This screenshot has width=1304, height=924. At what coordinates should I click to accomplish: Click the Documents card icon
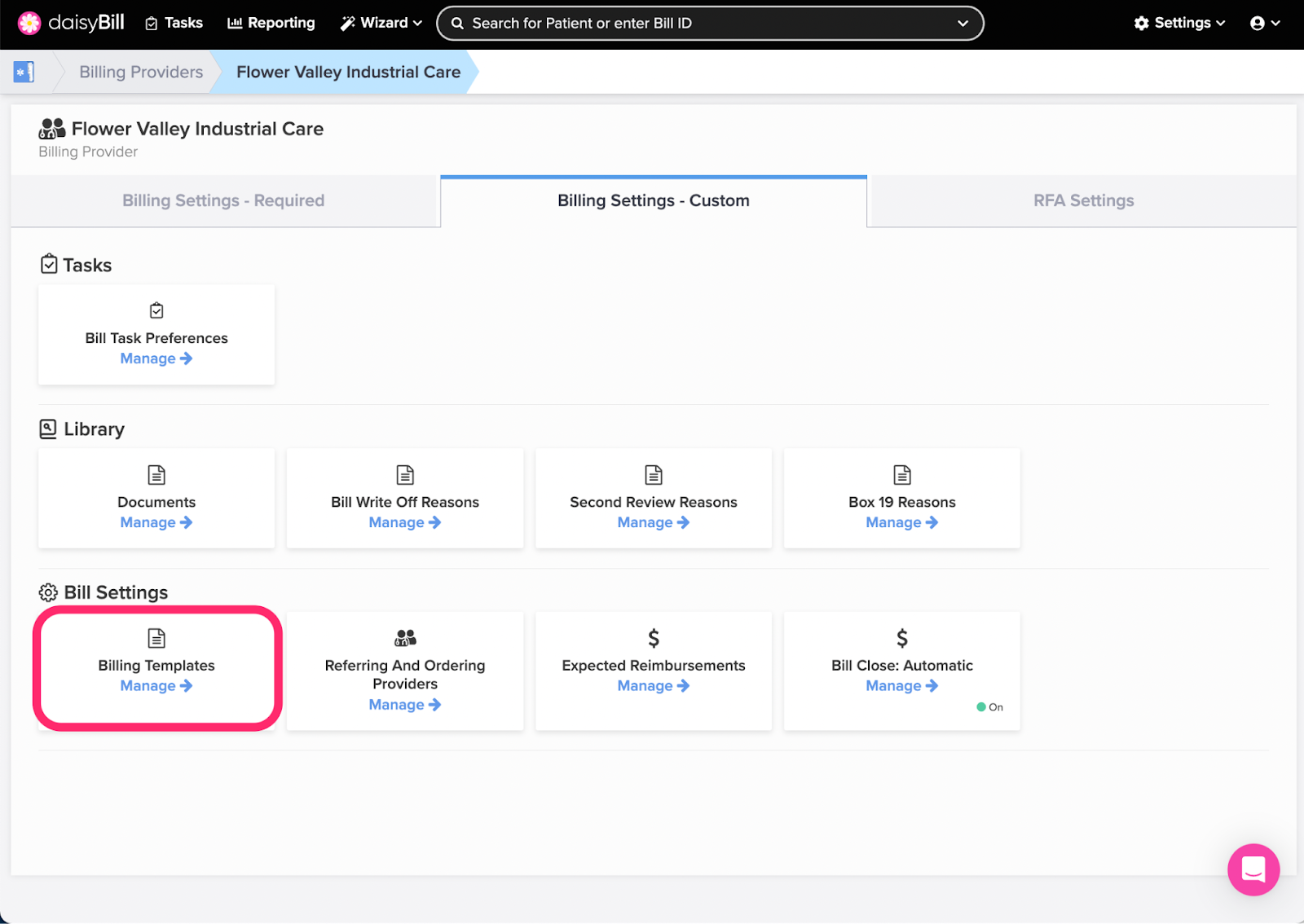(156, 475)
